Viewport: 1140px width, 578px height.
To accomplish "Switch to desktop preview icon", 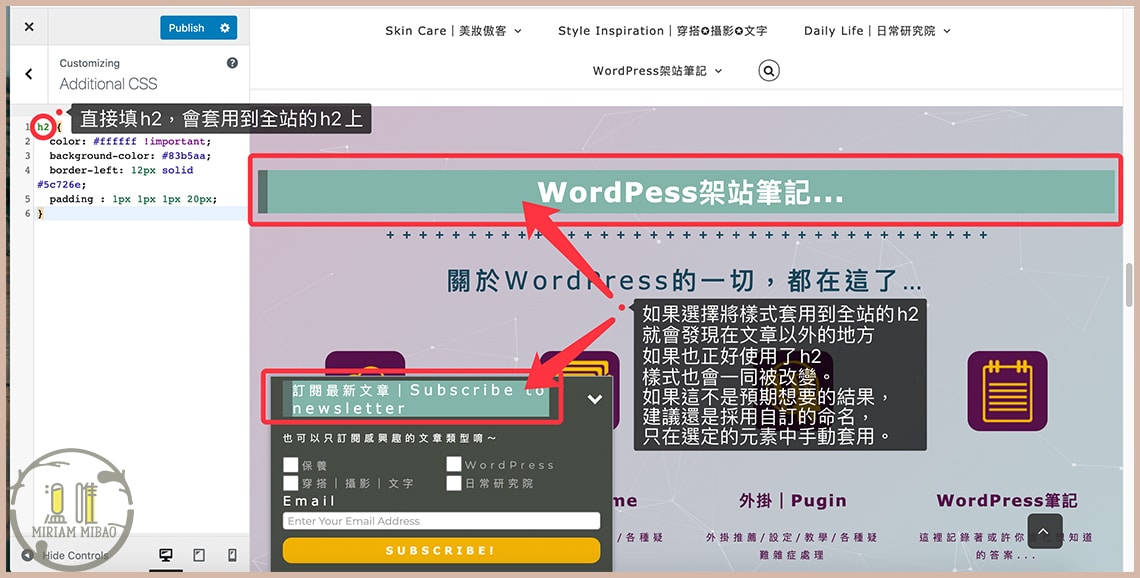I will coord(166,555).
